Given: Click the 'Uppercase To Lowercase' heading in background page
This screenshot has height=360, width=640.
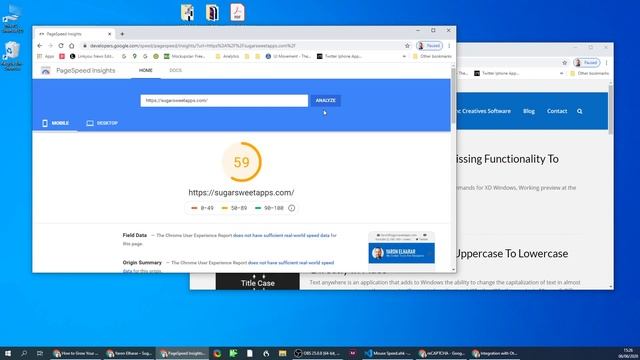Looking at the screenshot, I should [x=511, y=253].
